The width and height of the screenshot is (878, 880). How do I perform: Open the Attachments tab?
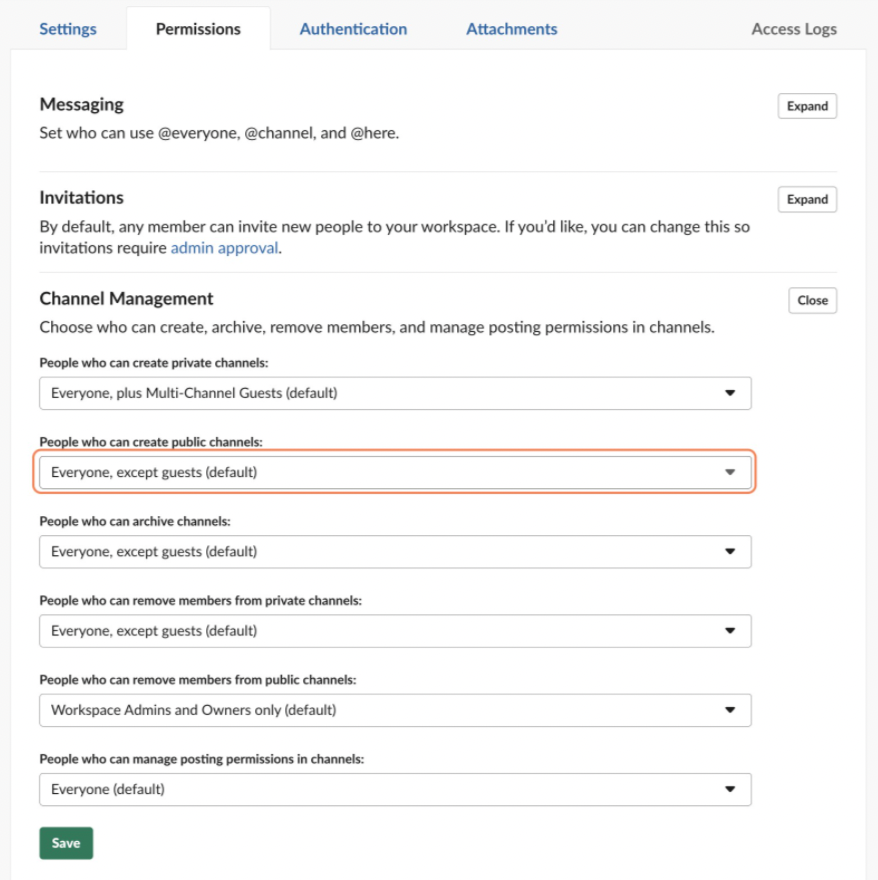click(511, 29)
